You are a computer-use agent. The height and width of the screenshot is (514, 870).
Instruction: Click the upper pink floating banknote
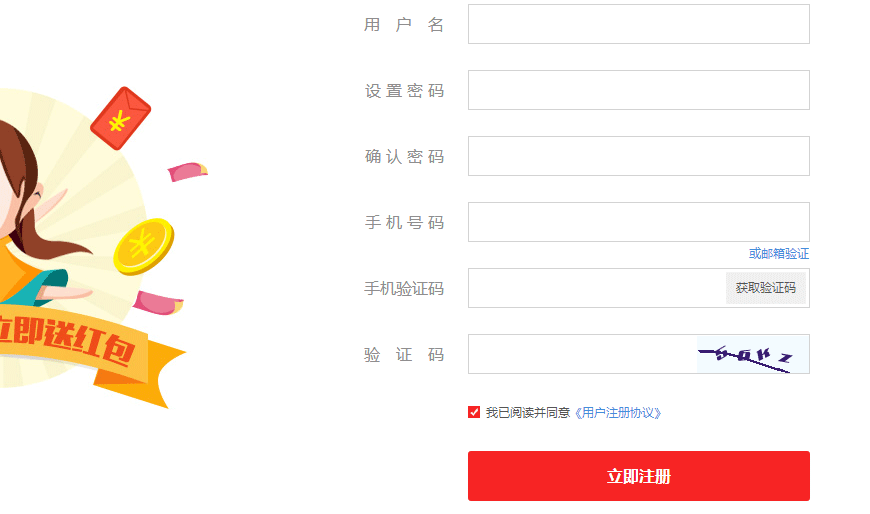tap(188, 172)
